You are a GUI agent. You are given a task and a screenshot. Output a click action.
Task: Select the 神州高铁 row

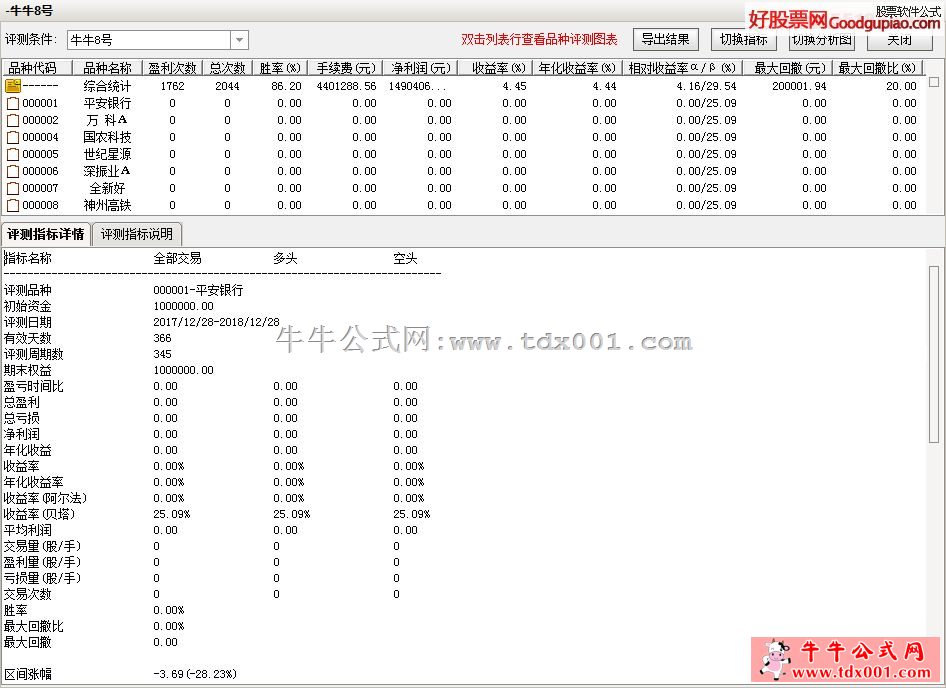[463, 205]
